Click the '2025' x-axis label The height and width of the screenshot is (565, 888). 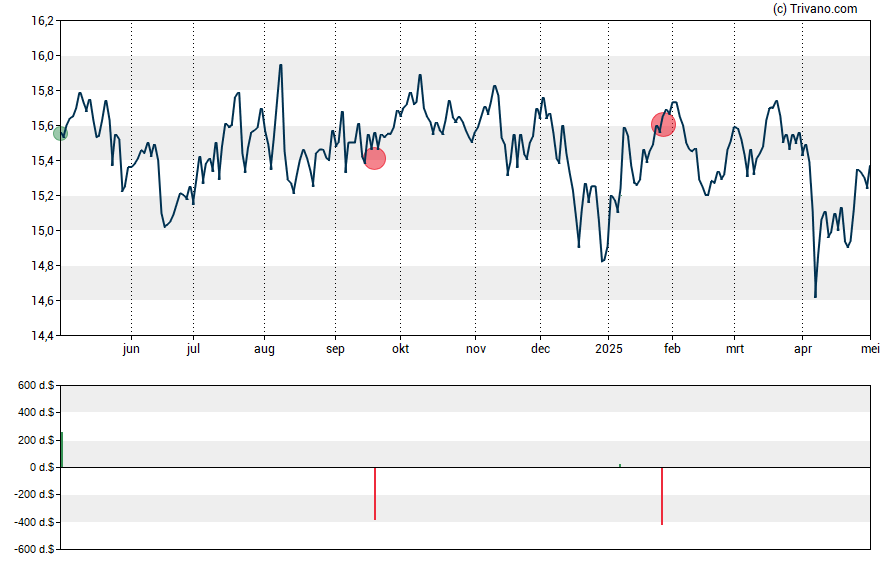[609, 349]
